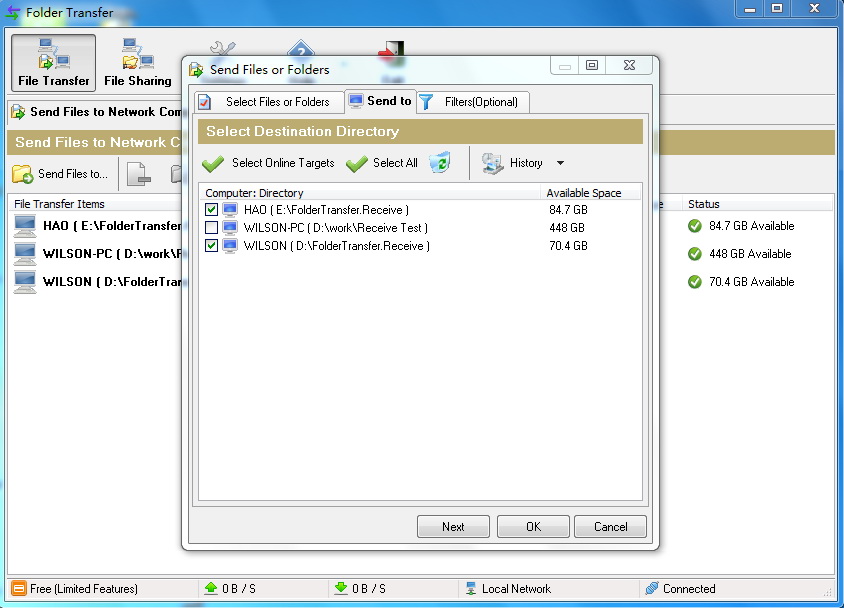Click the upload speed indicator in status bar
The image size is (844, 608).
[230, 589]
